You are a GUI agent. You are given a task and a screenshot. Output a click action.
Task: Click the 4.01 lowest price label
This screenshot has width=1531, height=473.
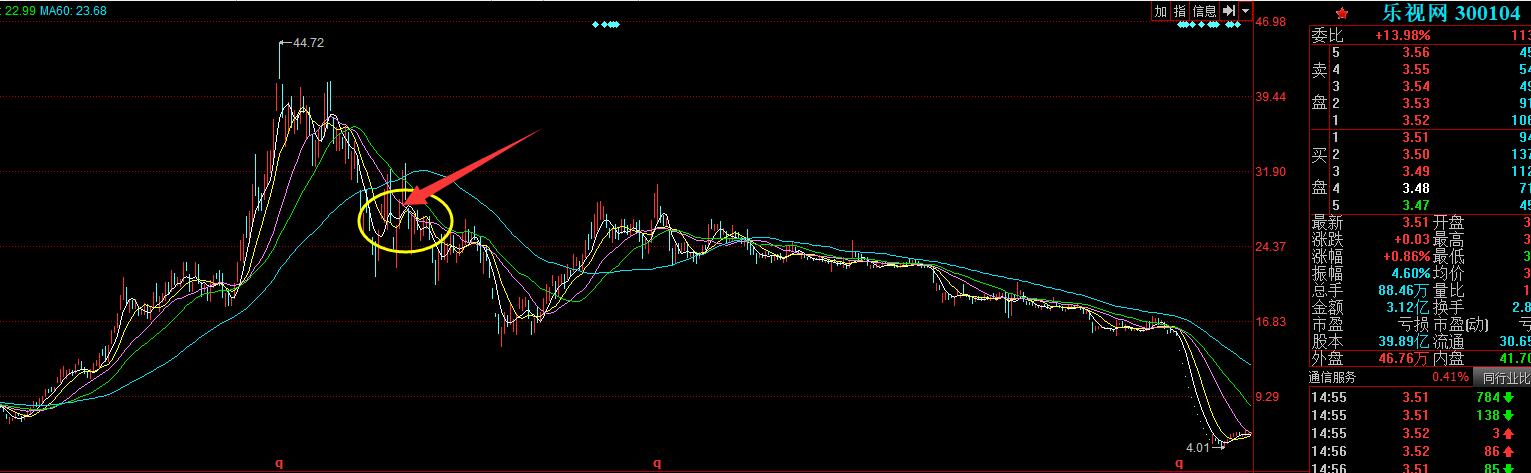coord(1198,448)
